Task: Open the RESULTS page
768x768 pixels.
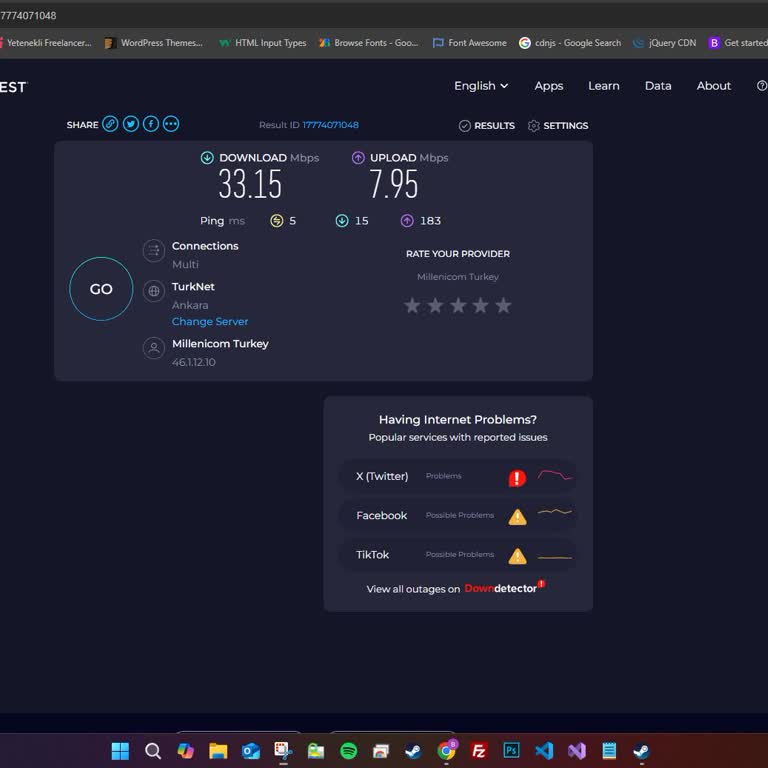Action: [x=486, y=126]
